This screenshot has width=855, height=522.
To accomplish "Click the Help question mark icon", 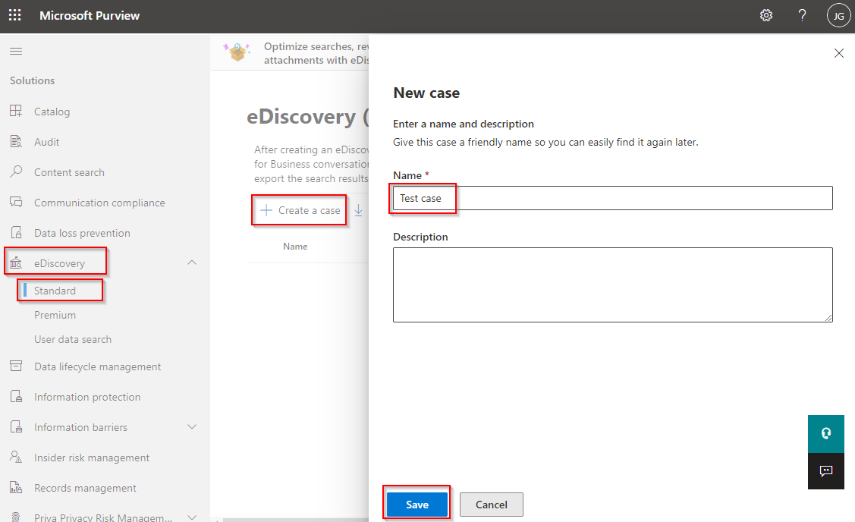I will [x=802, y=15].
